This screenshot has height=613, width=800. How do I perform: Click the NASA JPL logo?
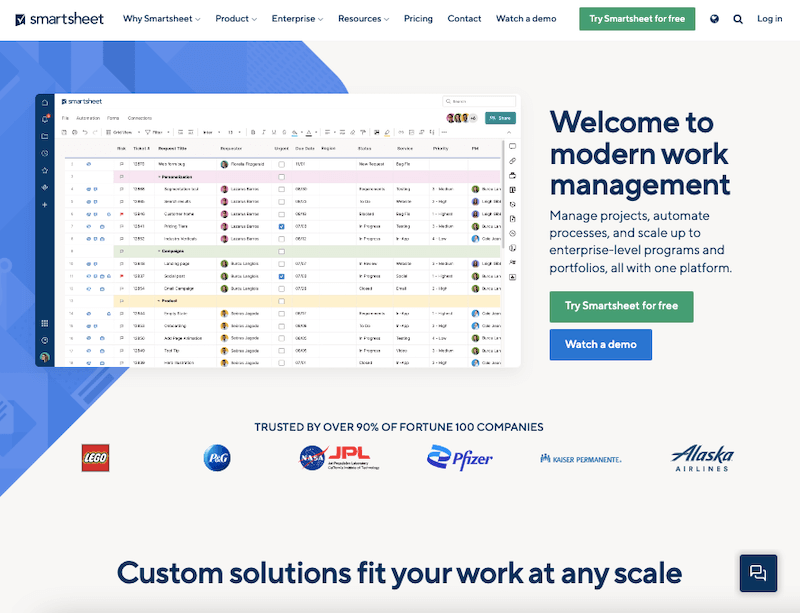(339, 458)
